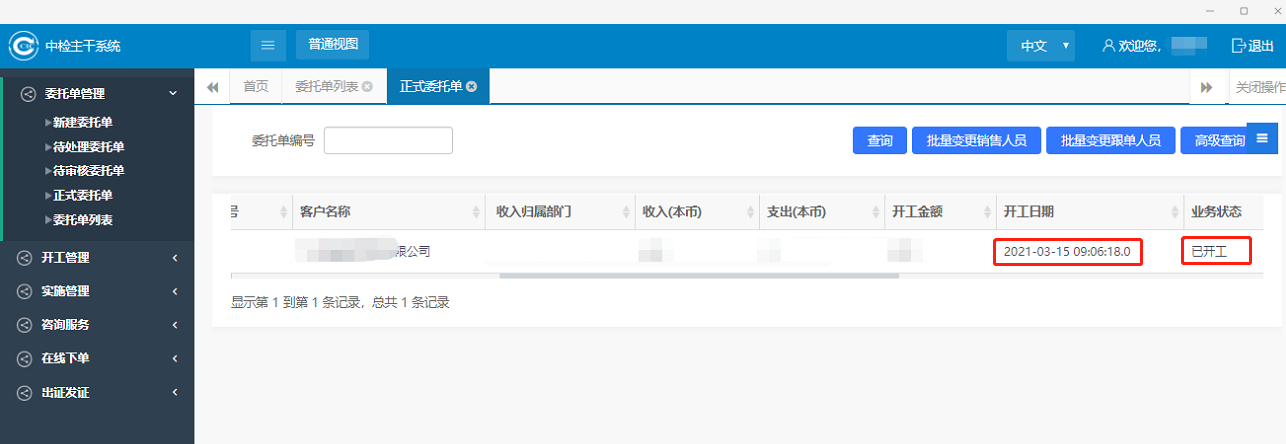Click the tabs scroll-right double arrow
The image size is (1286, 444).
(x=1207, y=87)
